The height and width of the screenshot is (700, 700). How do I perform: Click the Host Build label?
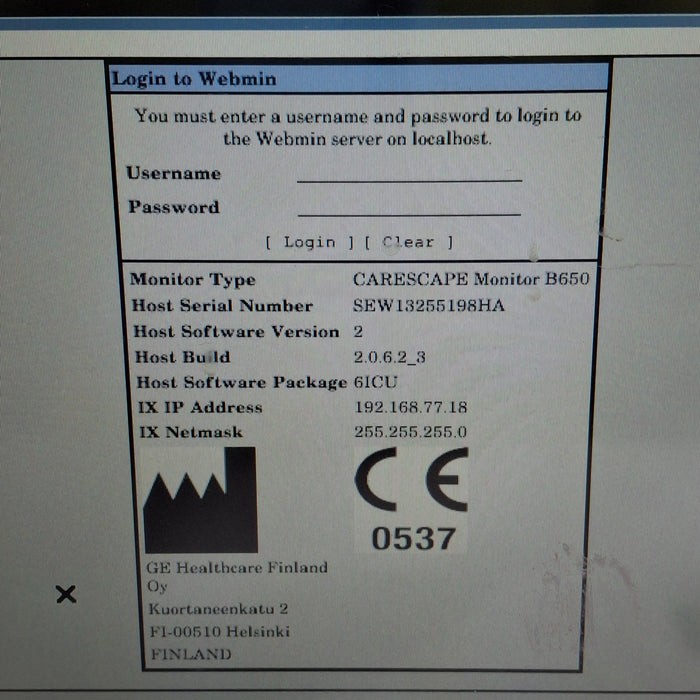(x=183, y=357)
